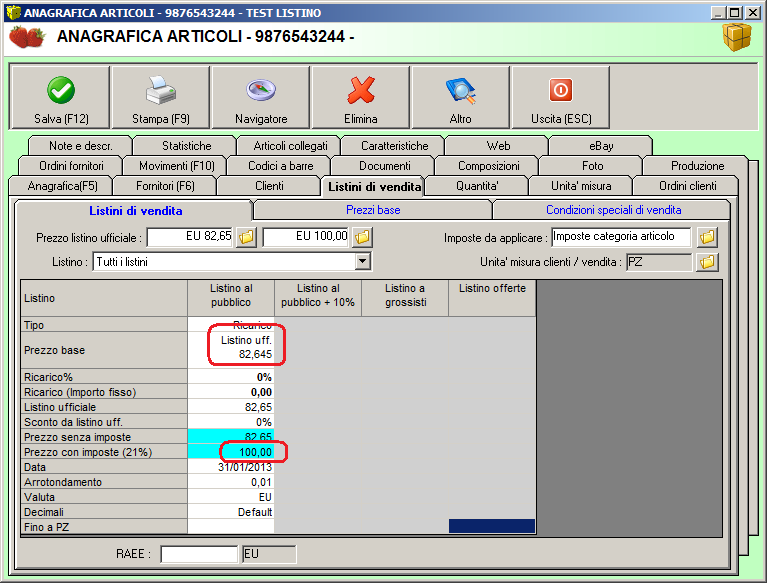Open folder icon next to EU 100,00
Screen dimensions: 767x583
click(362, 237)
